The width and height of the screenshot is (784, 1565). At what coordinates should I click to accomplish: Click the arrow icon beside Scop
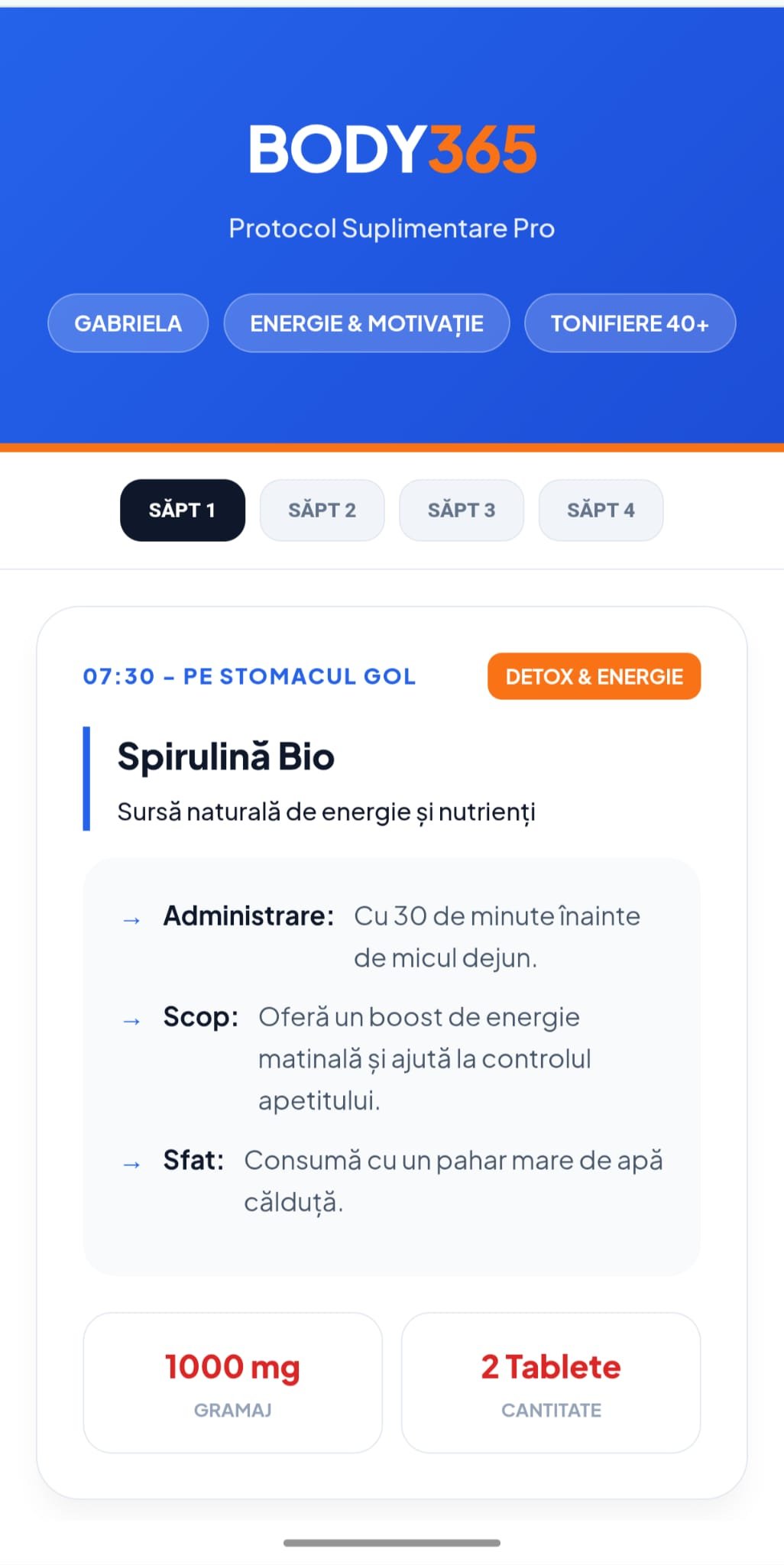tap(131, 1021)
